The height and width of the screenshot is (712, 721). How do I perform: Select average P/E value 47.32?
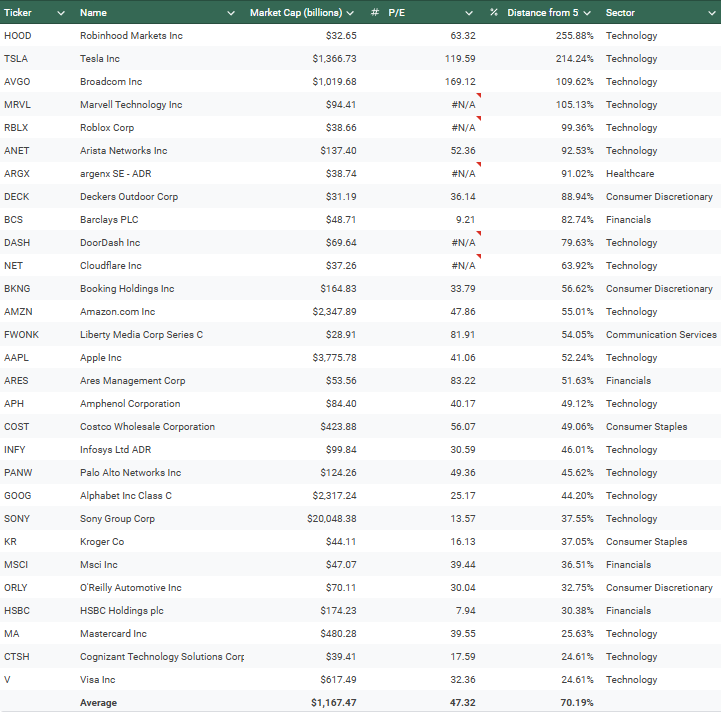[x=463, y=702]
